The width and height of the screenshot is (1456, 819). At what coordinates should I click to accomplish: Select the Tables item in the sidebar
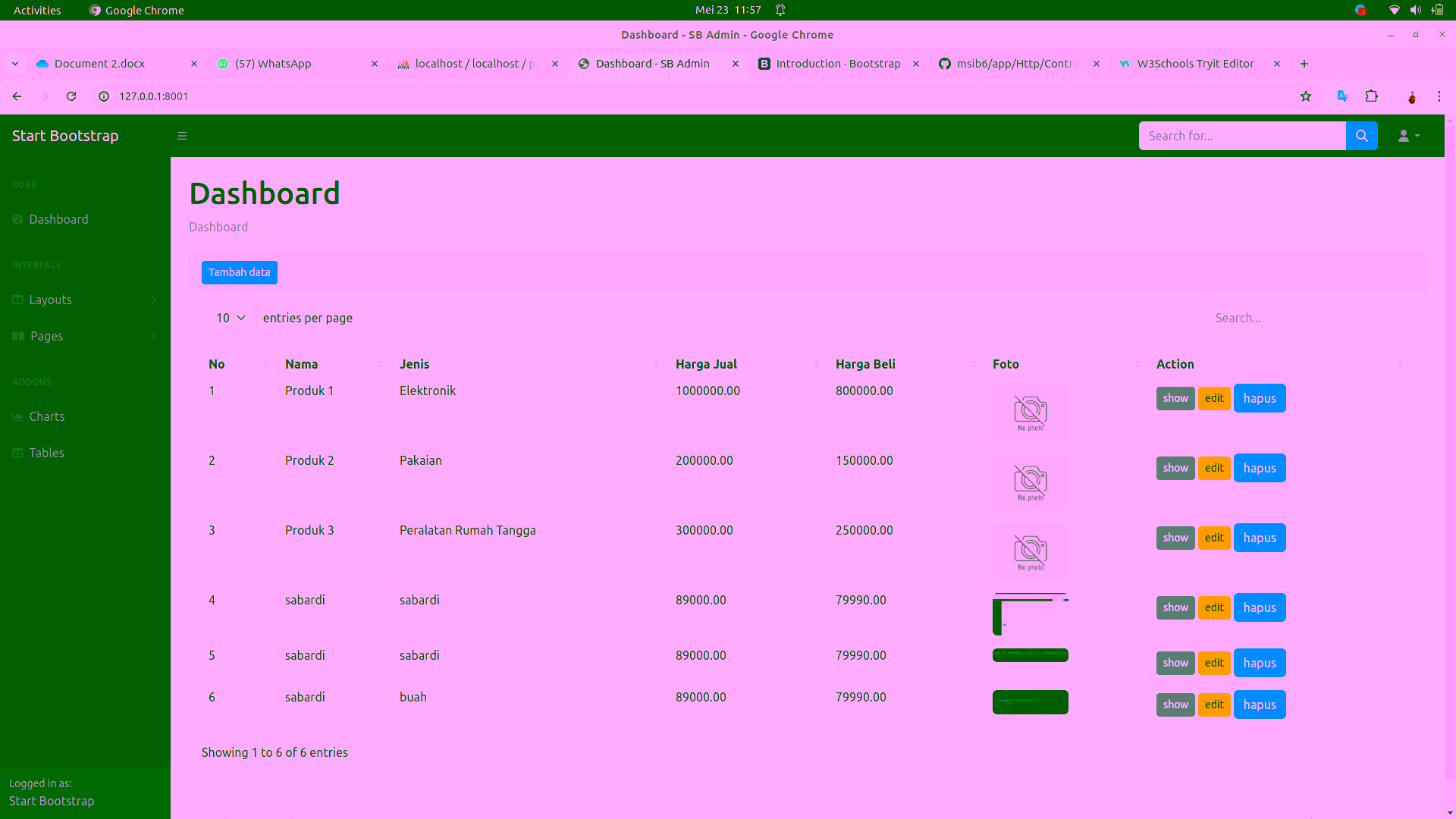[x=46, y=453]
